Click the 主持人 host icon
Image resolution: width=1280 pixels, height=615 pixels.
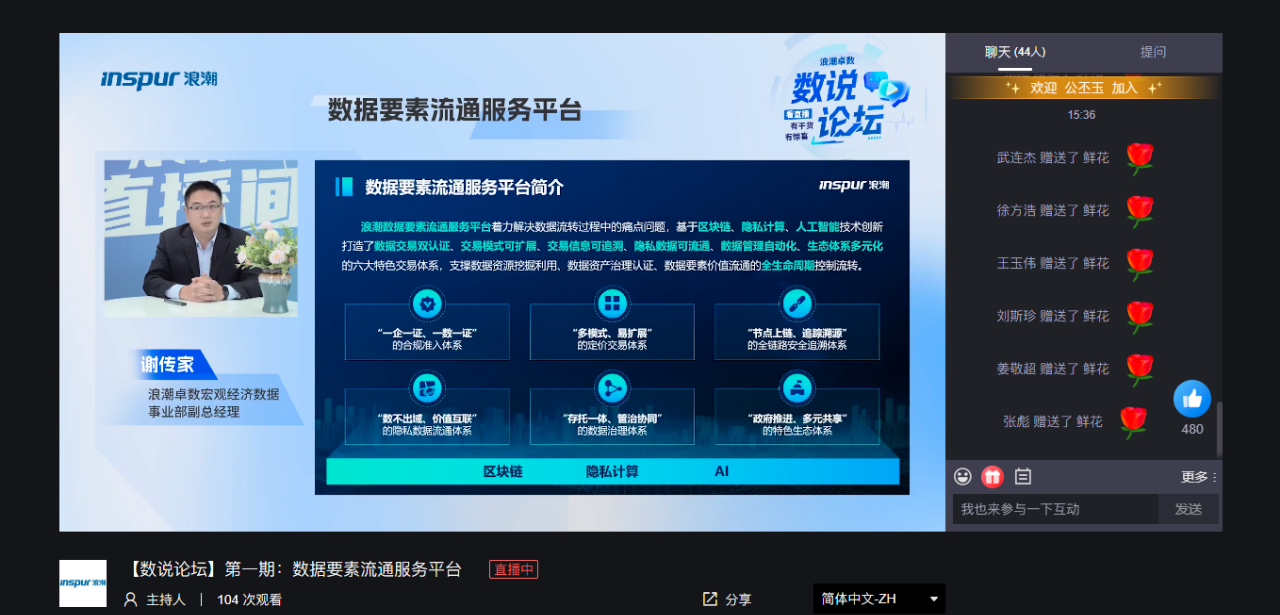coord(131,600)
